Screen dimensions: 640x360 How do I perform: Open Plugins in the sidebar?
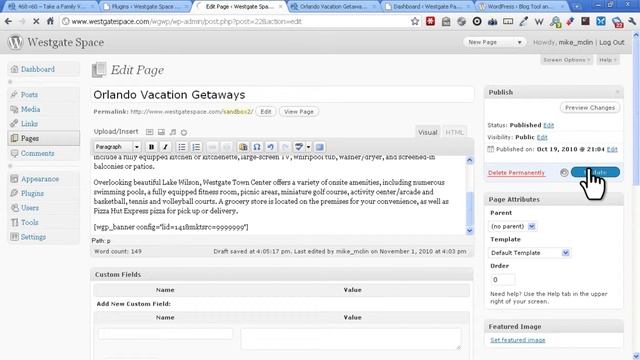click(x=32, y=193)
